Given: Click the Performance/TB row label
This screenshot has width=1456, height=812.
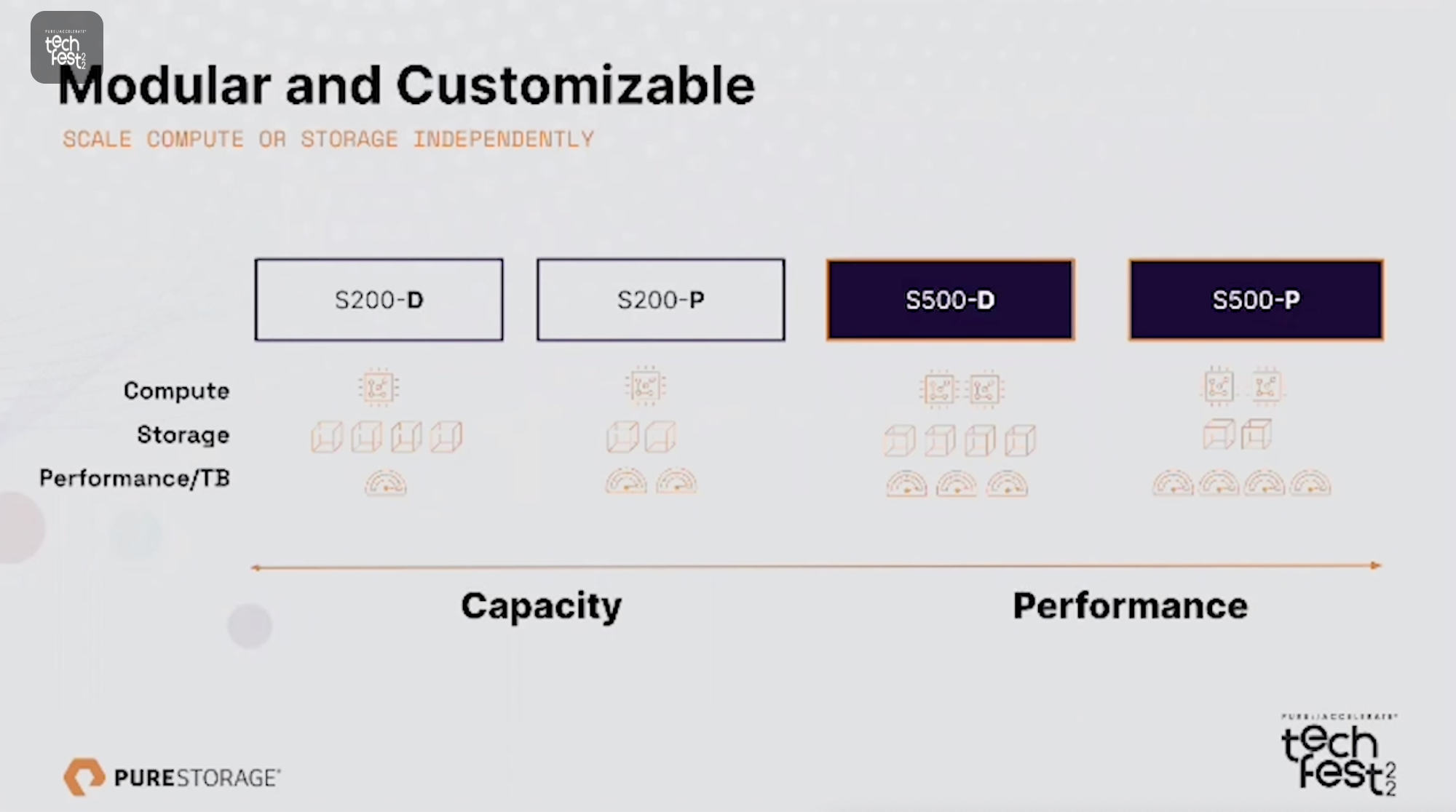Looking at the screenshot, I should coord(135,478).
